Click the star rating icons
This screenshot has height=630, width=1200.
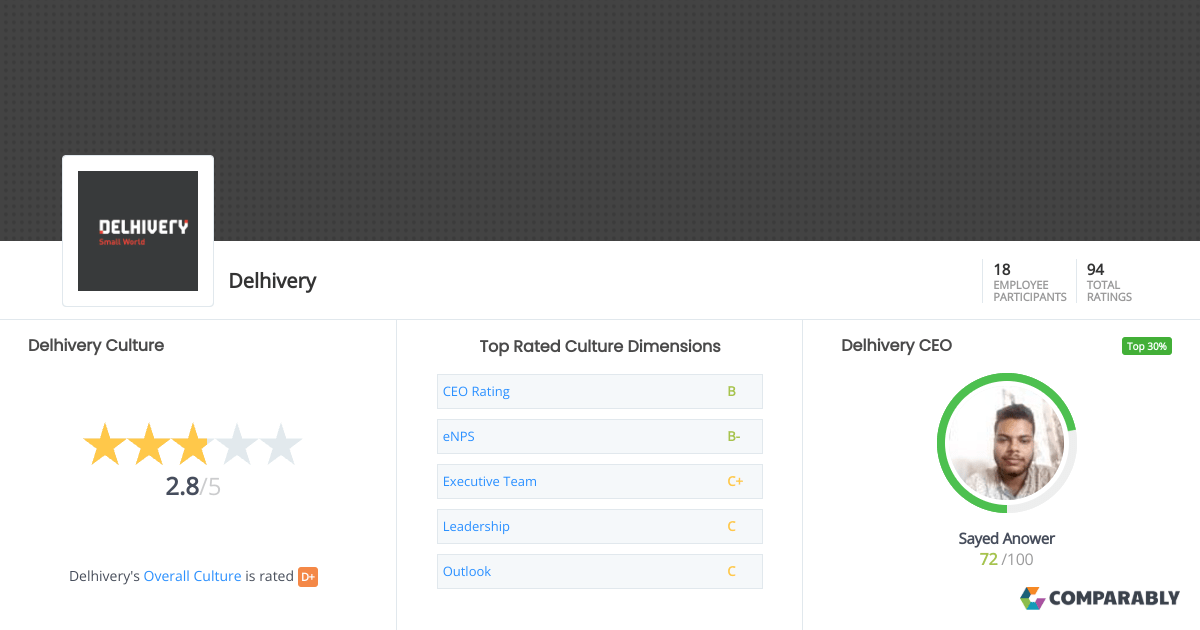(192, 444)
